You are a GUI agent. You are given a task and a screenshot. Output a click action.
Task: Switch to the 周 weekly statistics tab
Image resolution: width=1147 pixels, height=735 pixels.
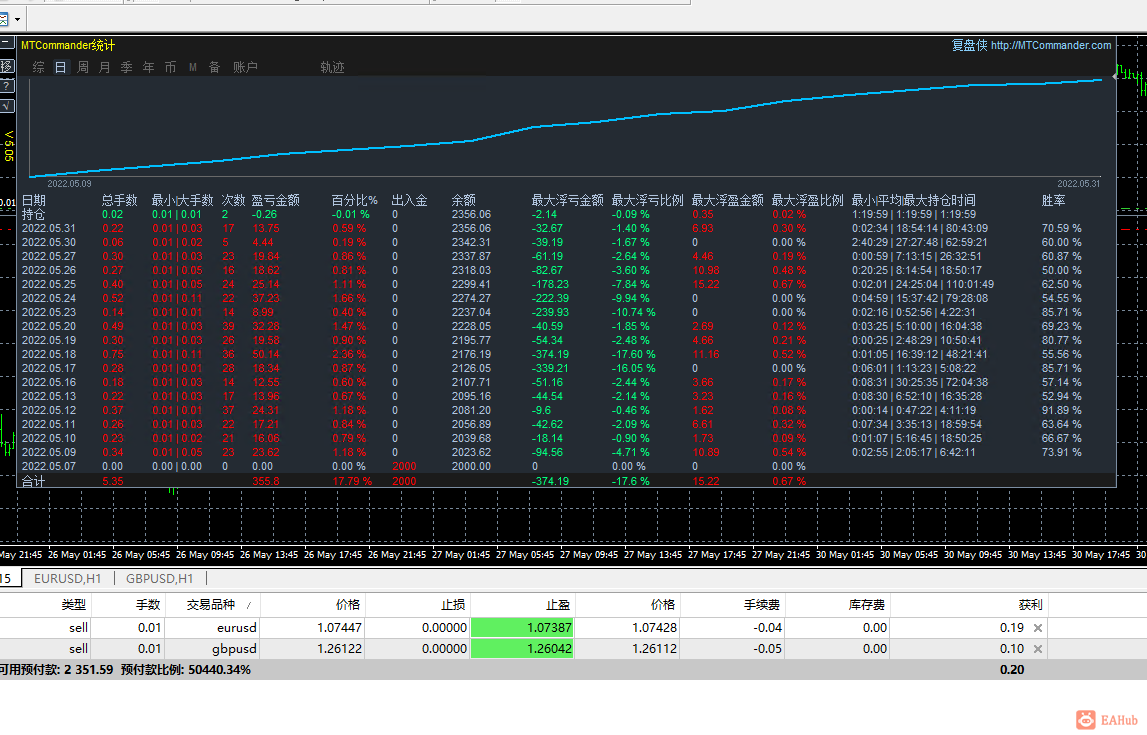(x=83, y=67)
